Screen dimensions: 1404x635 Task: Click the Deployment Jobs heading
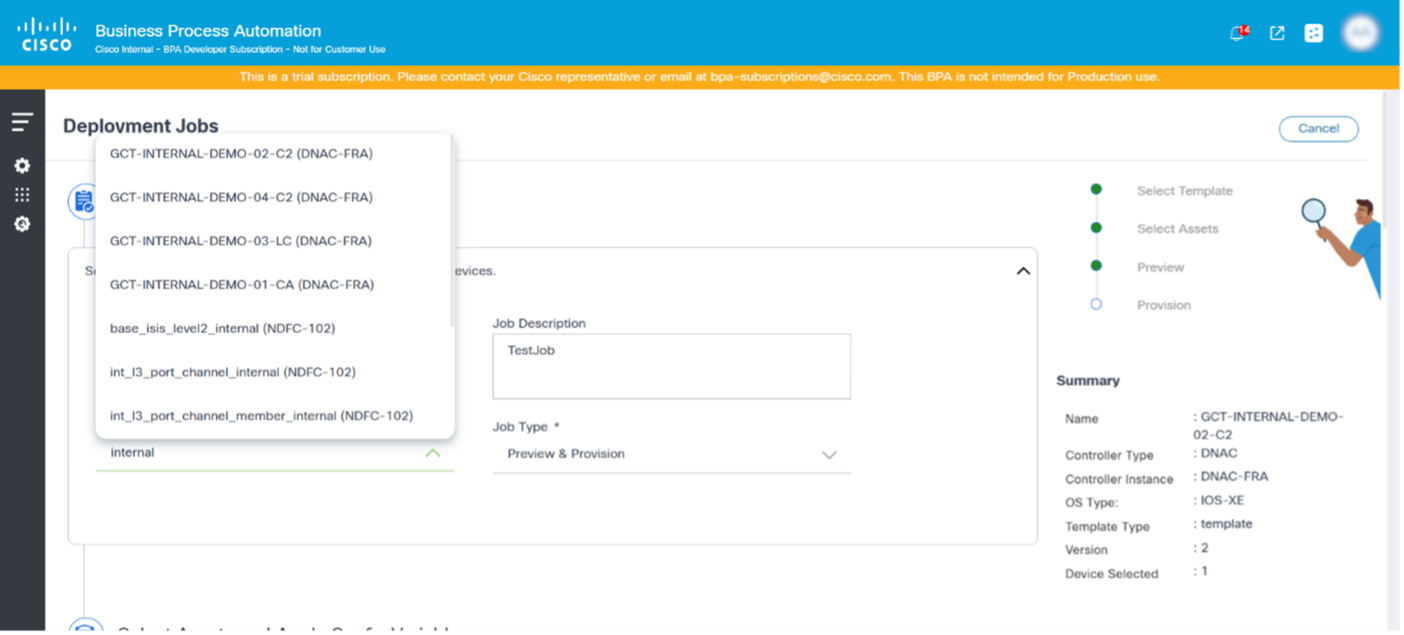(x=141, y=126)
